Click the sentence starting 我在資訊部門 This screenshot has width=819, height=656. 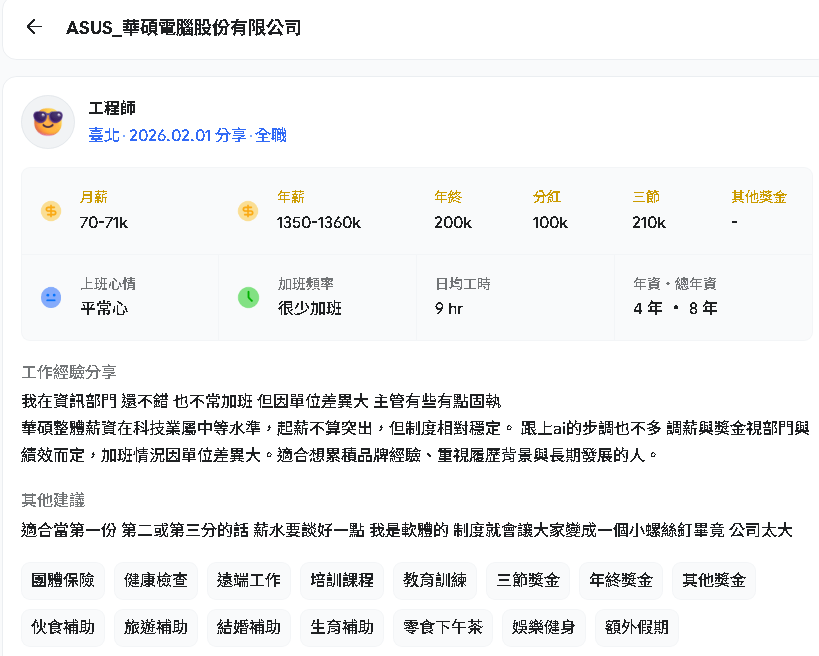261,401
